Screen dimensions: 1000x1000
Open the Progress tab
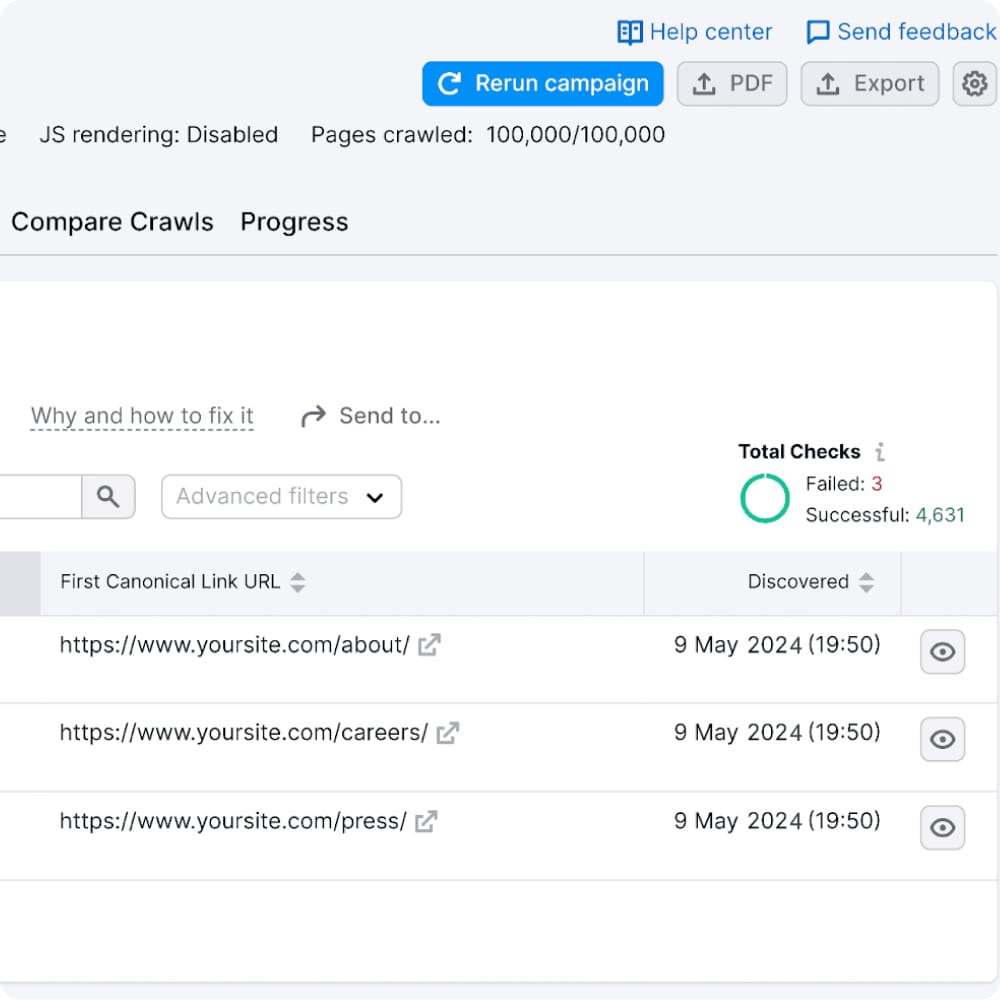(294, 222)
